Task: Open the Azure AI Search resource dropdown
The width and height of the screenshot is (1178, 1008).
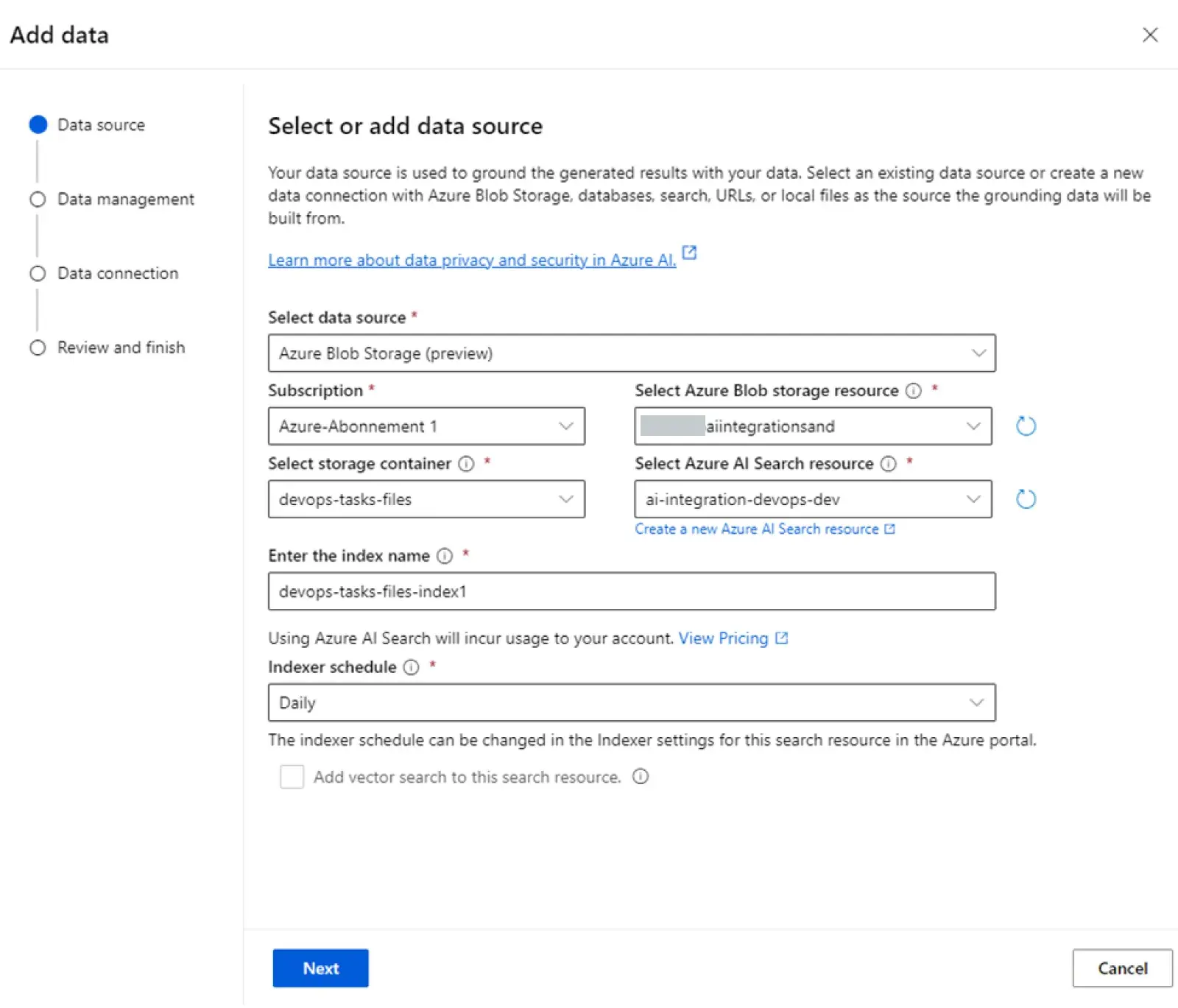Action: click(x=813, y=499)
